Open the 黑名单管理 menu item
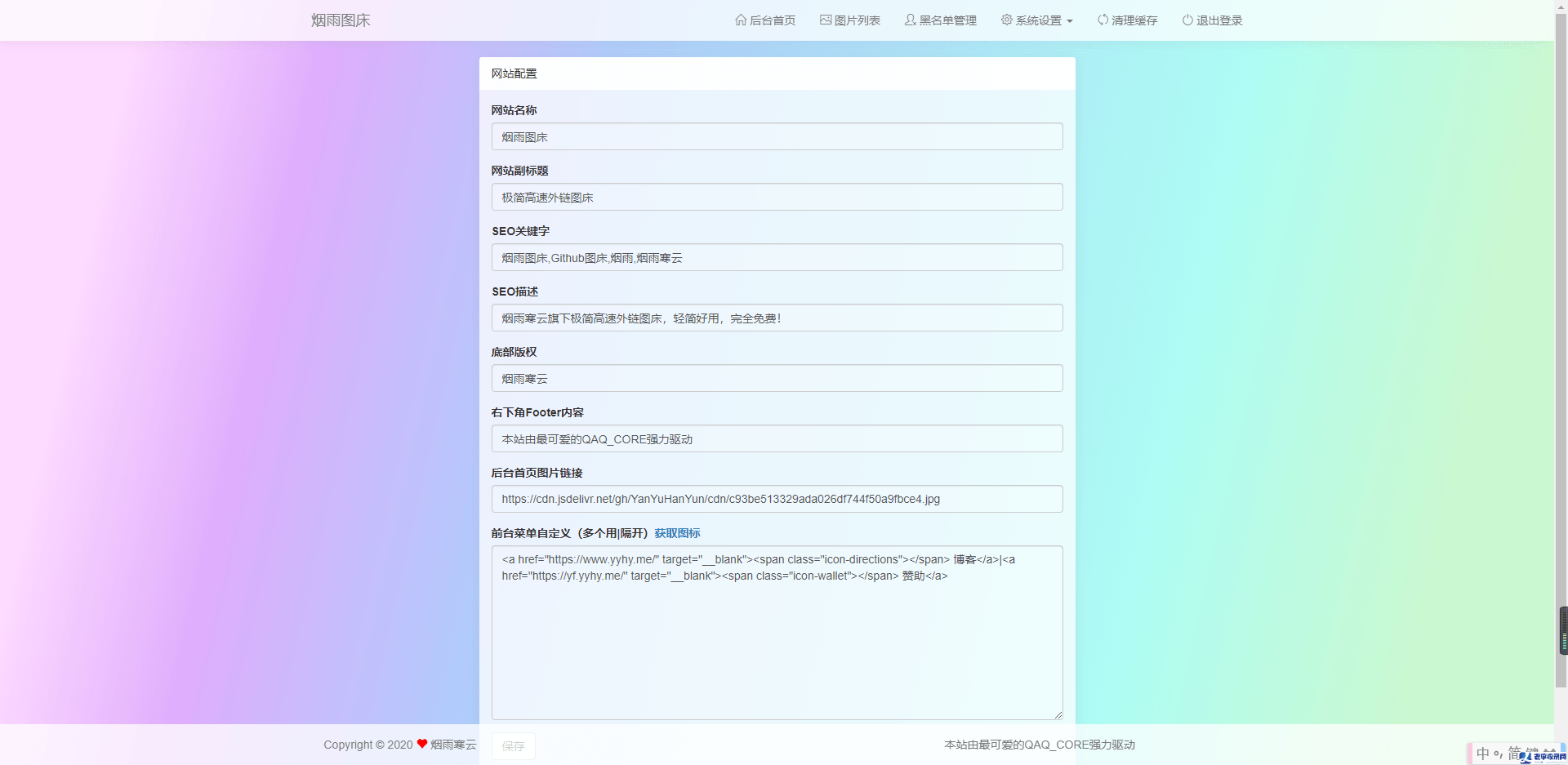 click(941, 20)
